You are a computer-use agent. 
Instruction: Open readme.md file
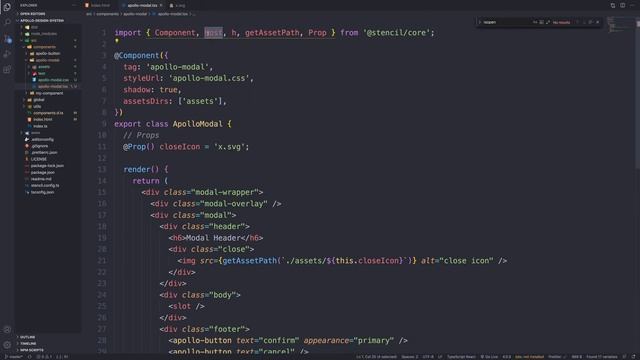pyautogui.click(x=41, y=179)
